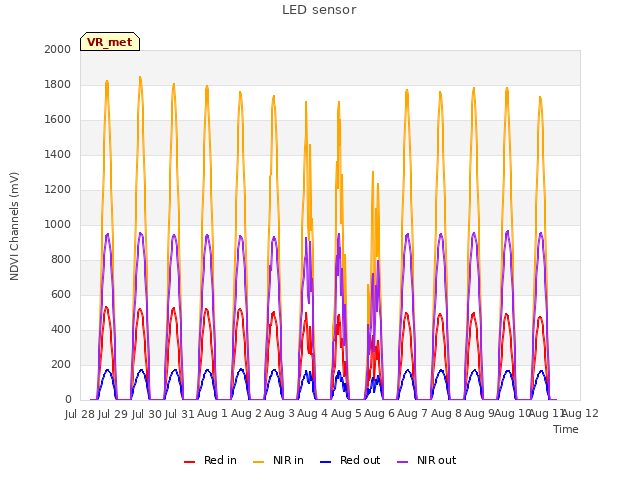Click the Aug 7 x-axis date label
The height and width of the screenshot is (480, 640).
pyautogui.click(x=412, y=414)
